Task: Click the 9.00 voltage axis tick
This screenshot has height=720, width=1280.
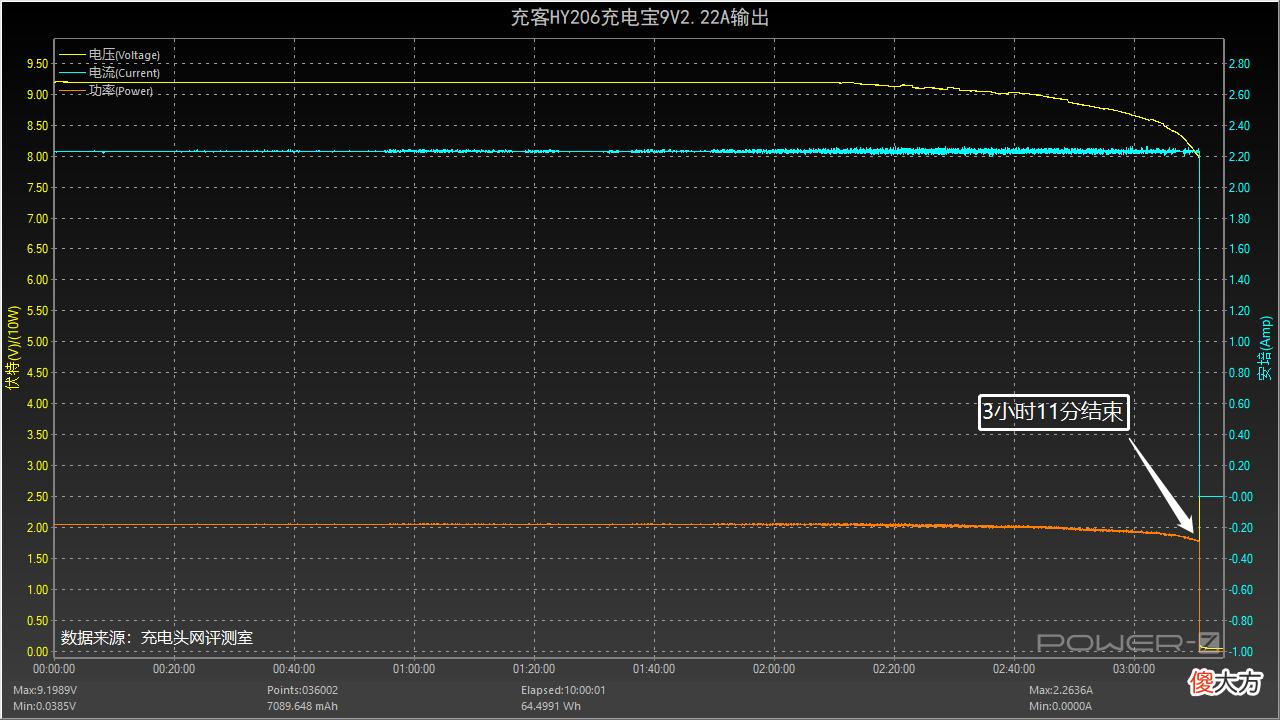Action: pos(37,95)
